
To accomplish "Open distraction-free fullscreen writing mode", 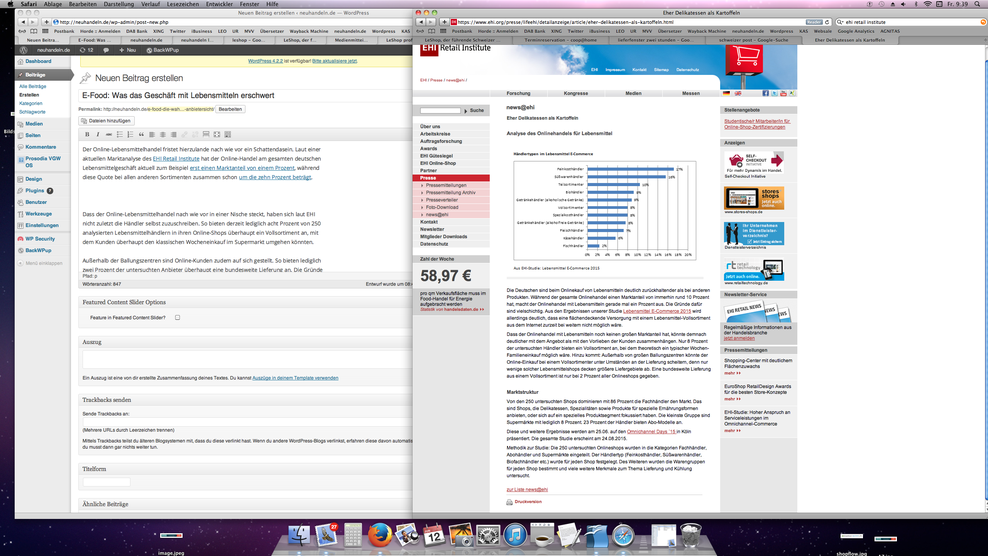I will click(x=217, y=134).
